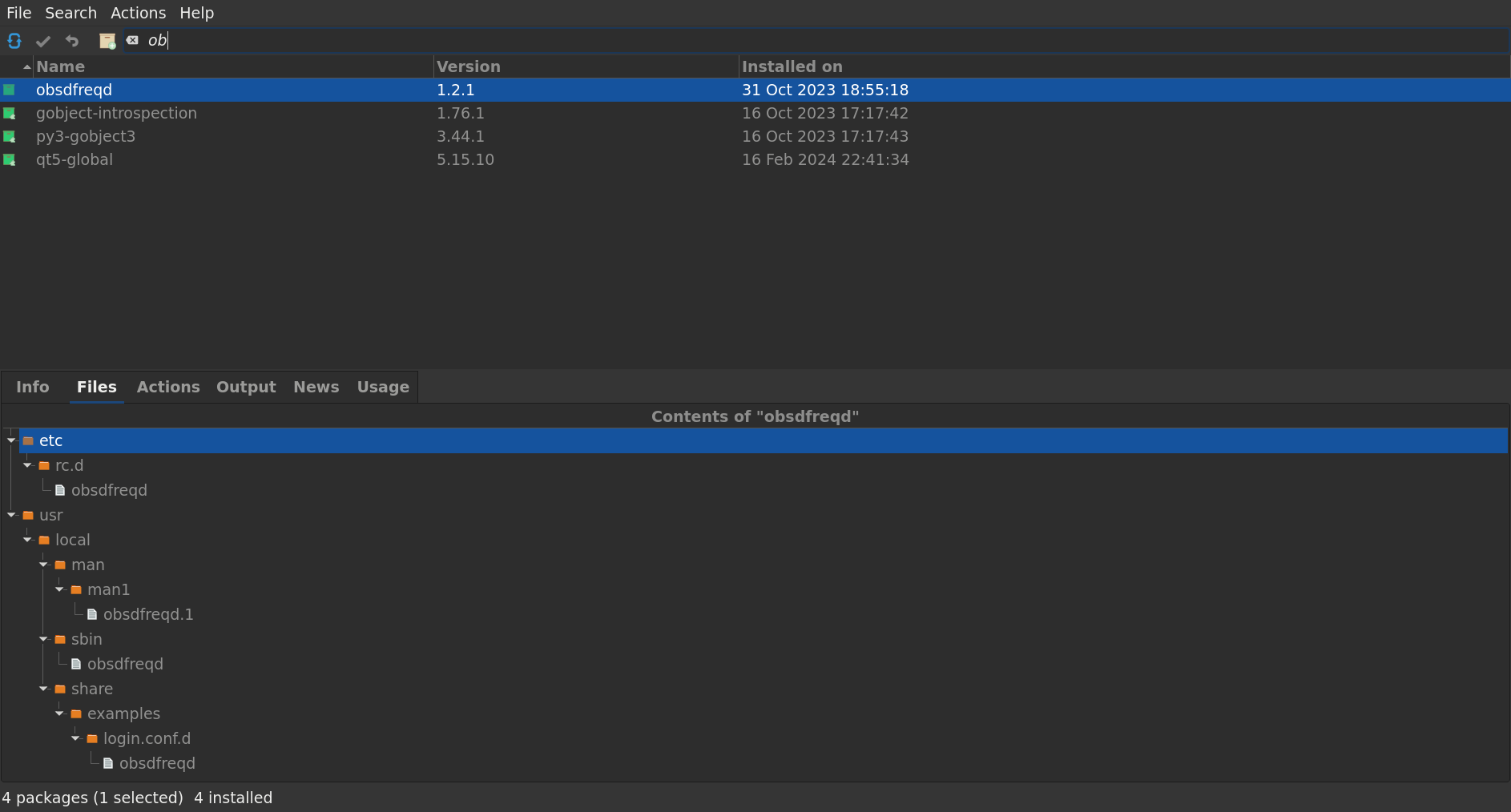1511x812 pixels.
Task: Click the package box install icon
Action: (107, 41)
